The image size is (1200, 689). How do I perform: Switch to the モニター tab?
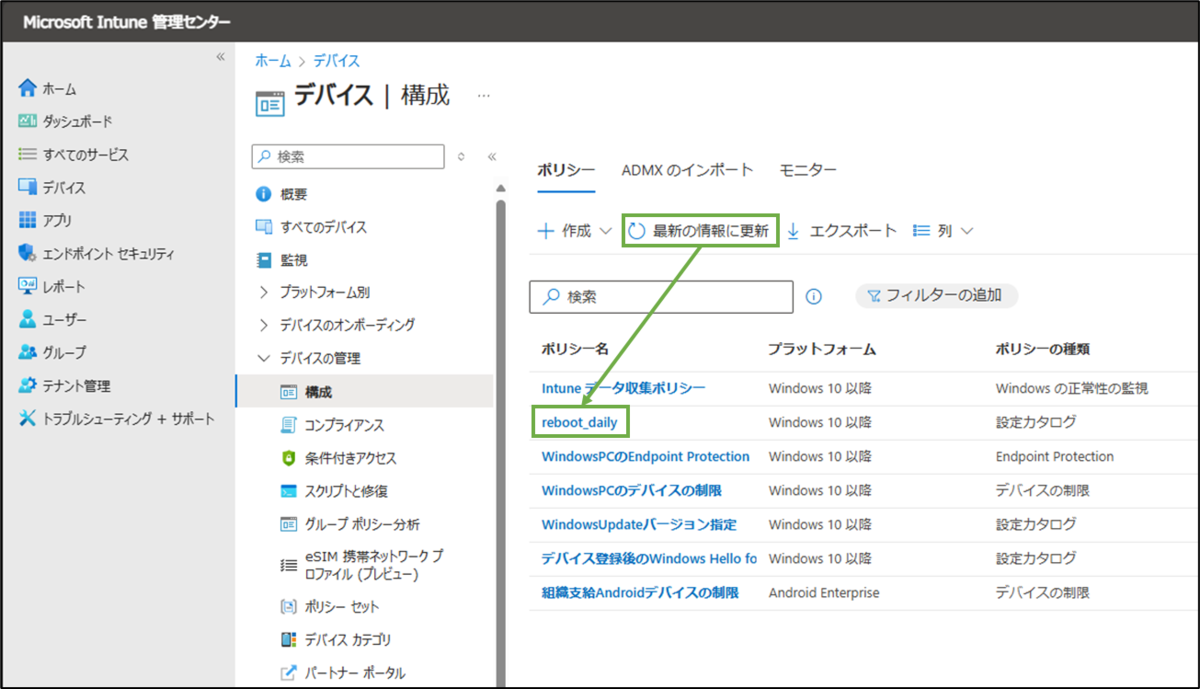point(808,170)
